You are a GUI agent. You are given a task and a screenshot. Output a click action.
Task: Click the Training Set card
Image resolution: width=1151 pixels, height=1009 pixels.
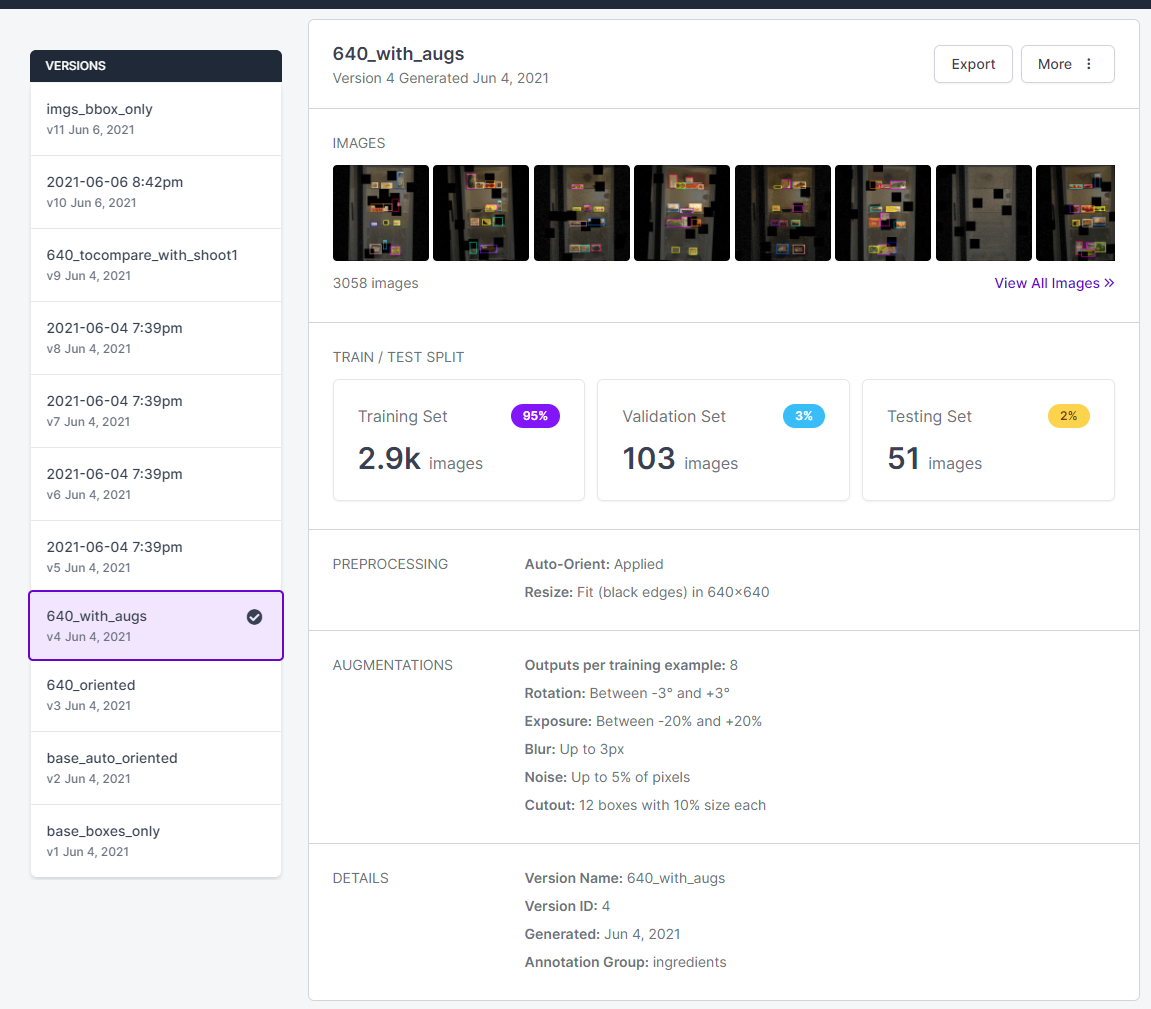pos(458,440)
